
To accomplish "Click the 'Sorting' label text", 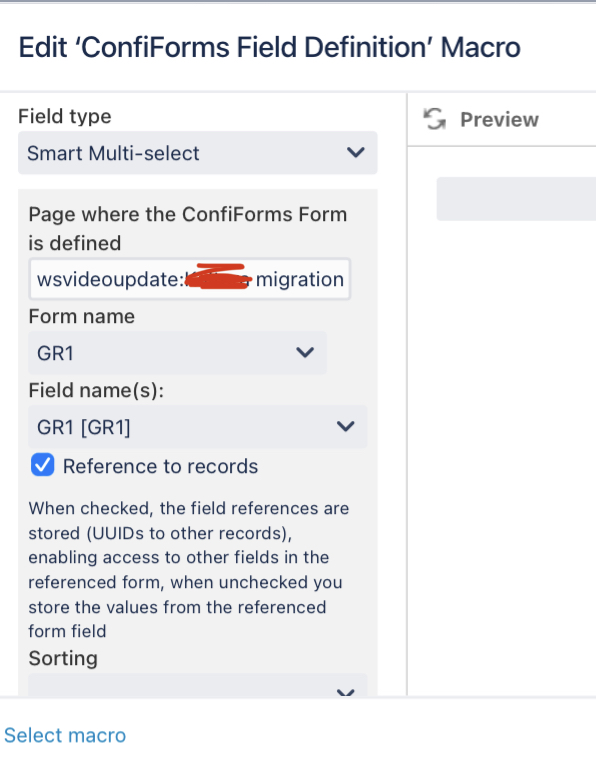I will pyautogui.click(x=63, y=659).
